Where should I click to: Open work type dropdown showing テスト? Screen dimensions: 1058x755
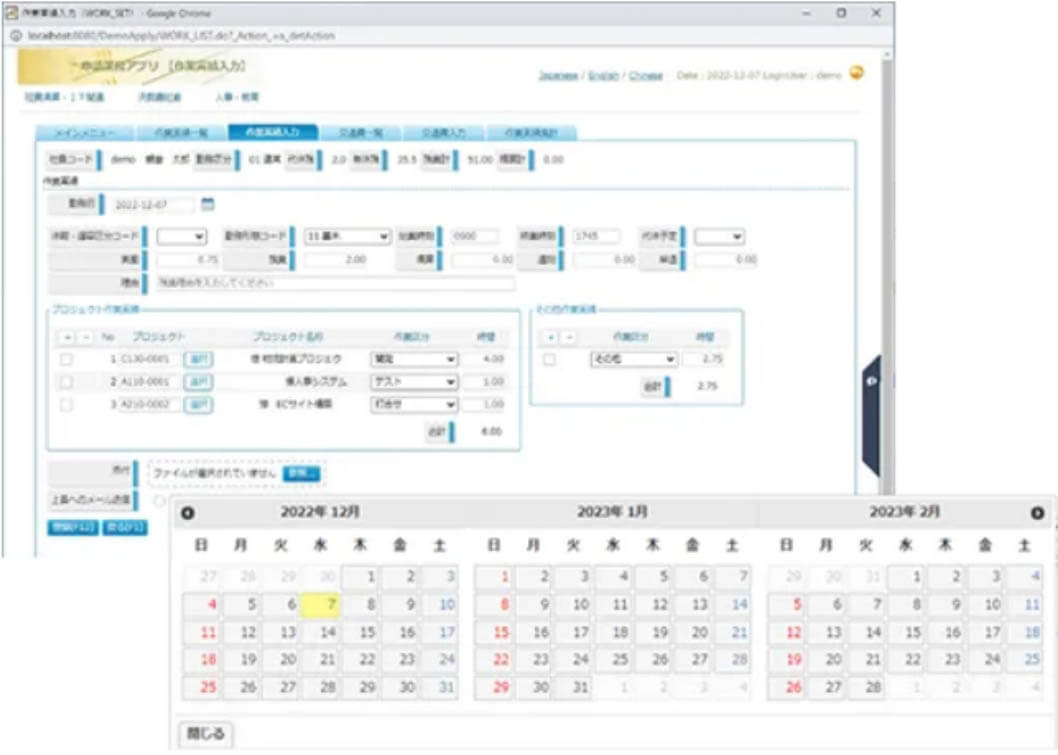[414, 382]
